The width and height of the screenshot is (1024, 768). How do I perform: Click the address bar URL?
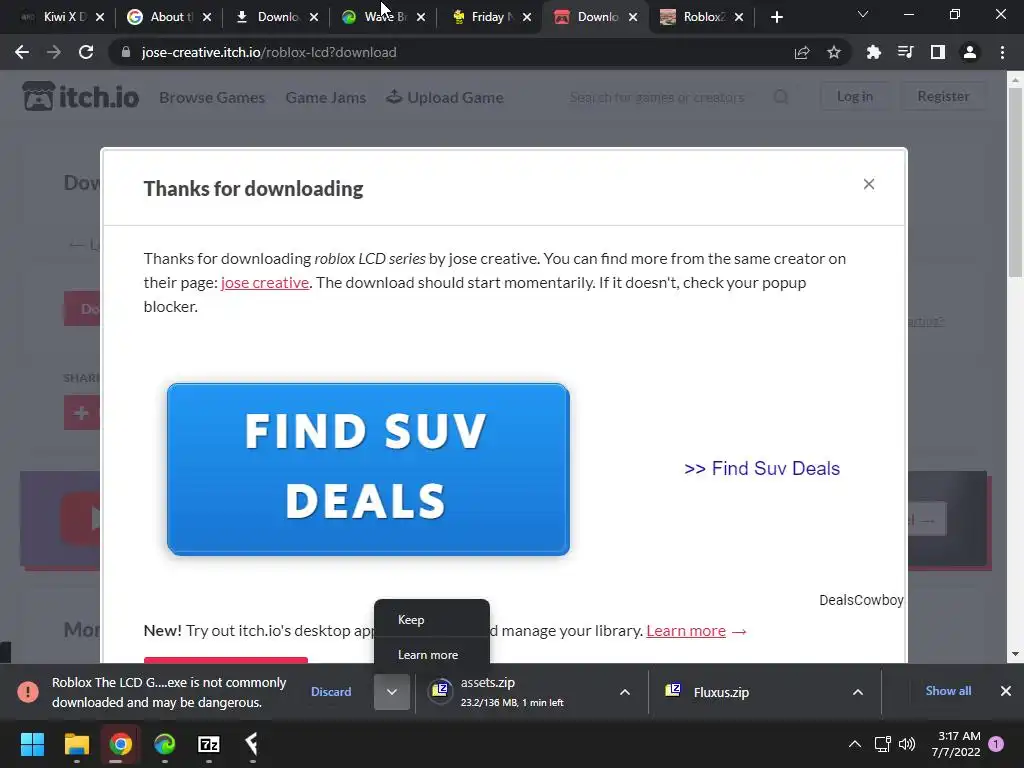coord(268,52)
